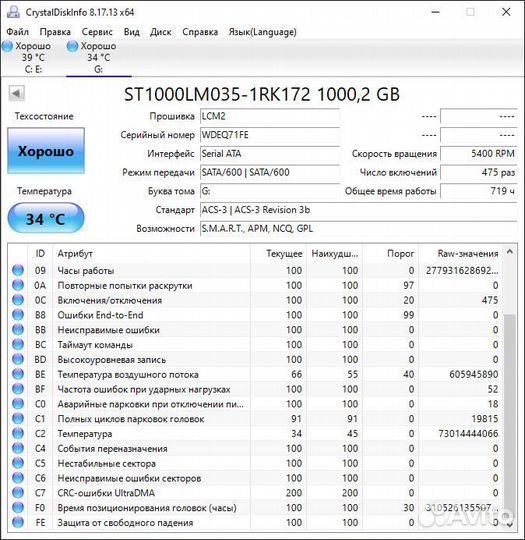Click the attribute list vertical scrollbar thumb
The image size is (525, 540).
[x=509, y=417]
